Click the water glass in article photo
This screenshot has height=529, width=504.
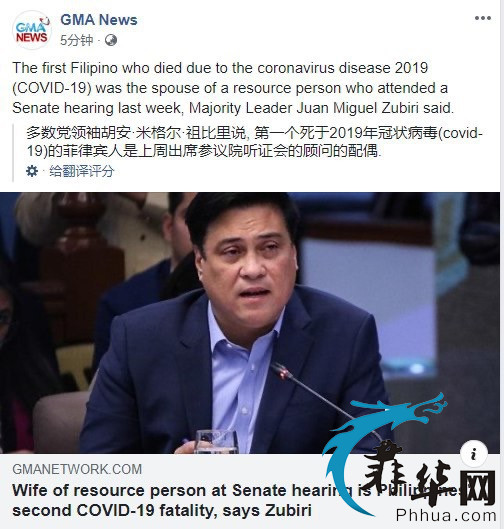coord(216,441)
